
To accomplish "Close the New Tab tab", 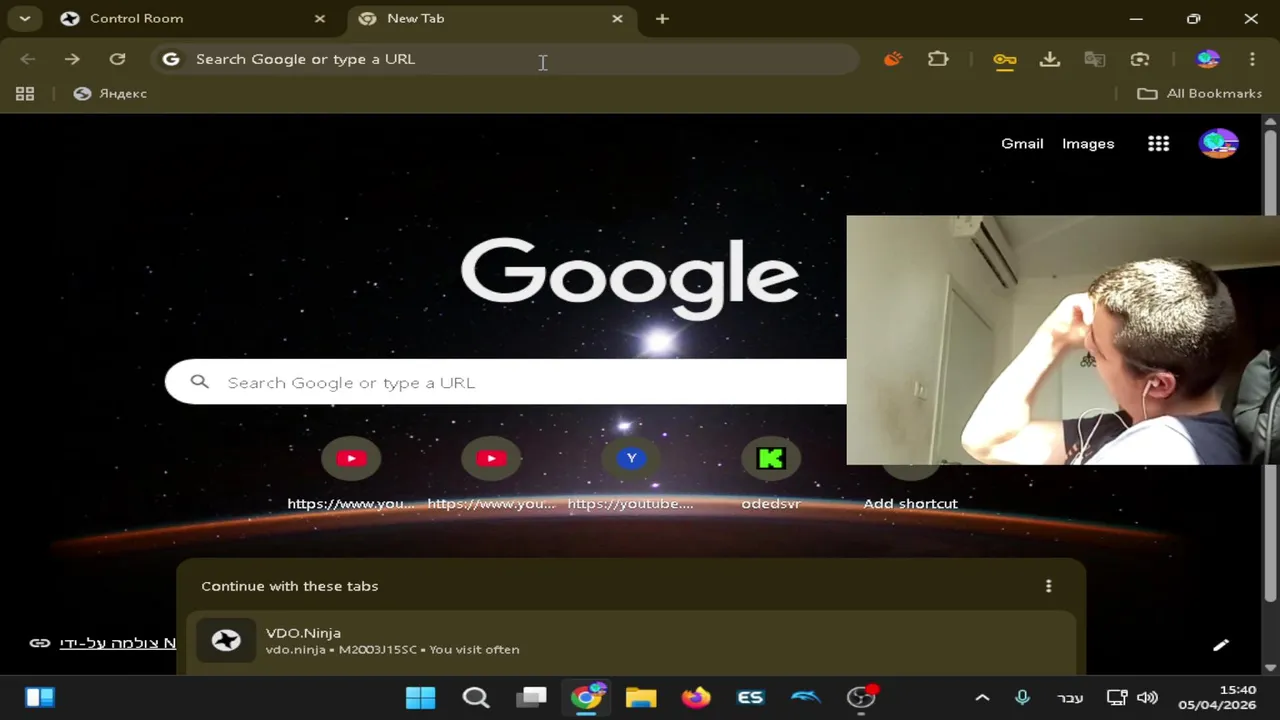I will (x=617, y=18).
